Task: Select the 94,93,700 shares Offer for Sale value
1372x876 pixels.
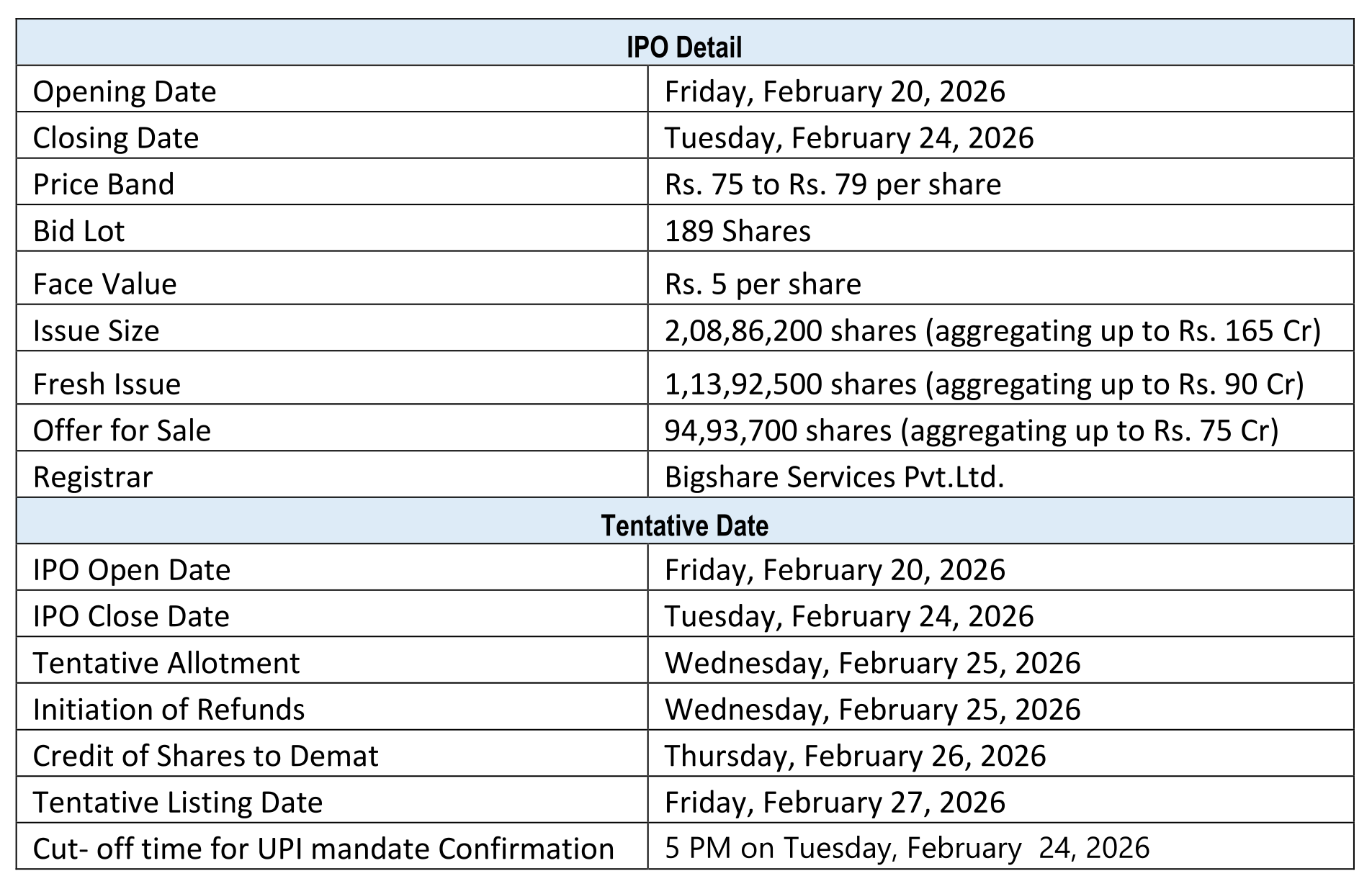Action: [x=971, y=430]
